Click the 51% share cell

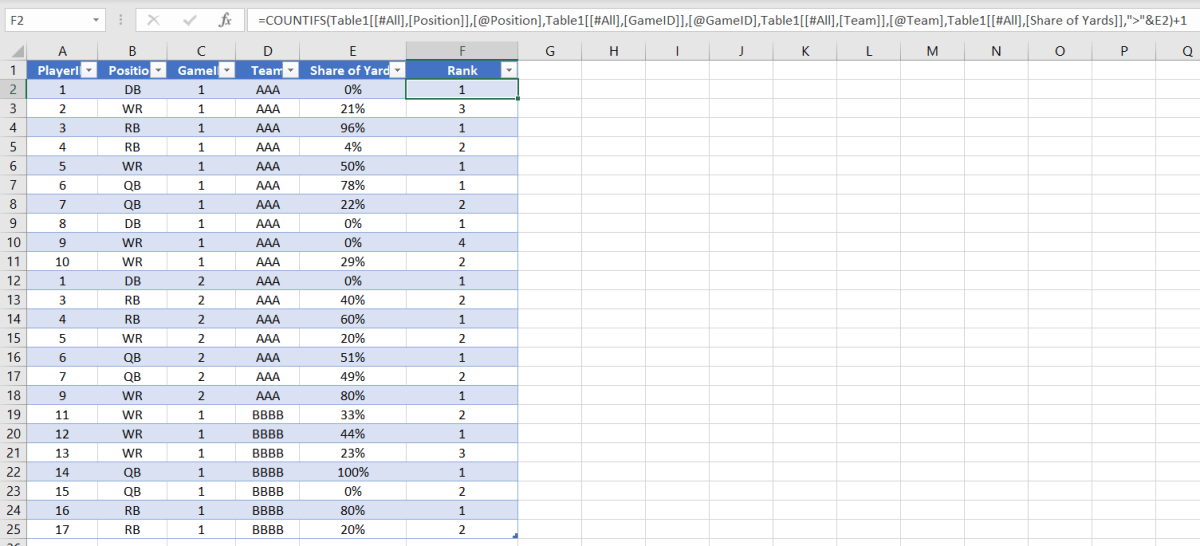pyautogui.click(x=353, y=357)
